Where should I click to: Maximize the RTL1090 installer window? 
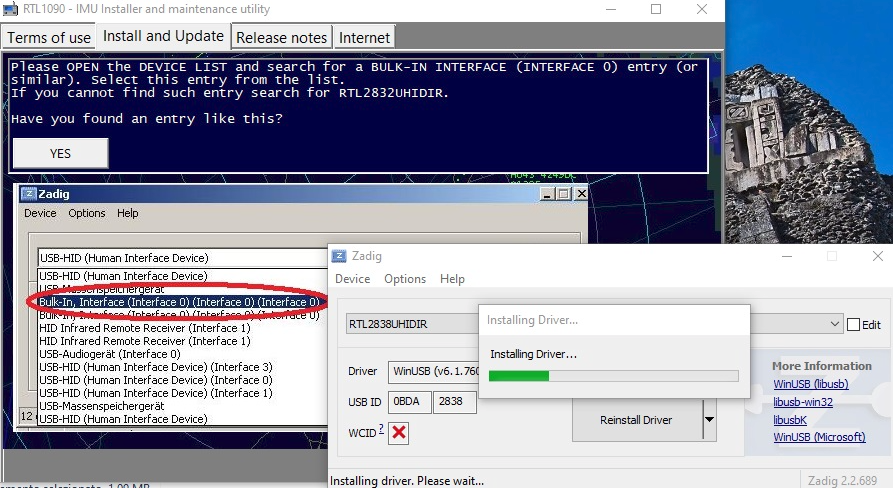pyautogui.click(x=656, y=9)
